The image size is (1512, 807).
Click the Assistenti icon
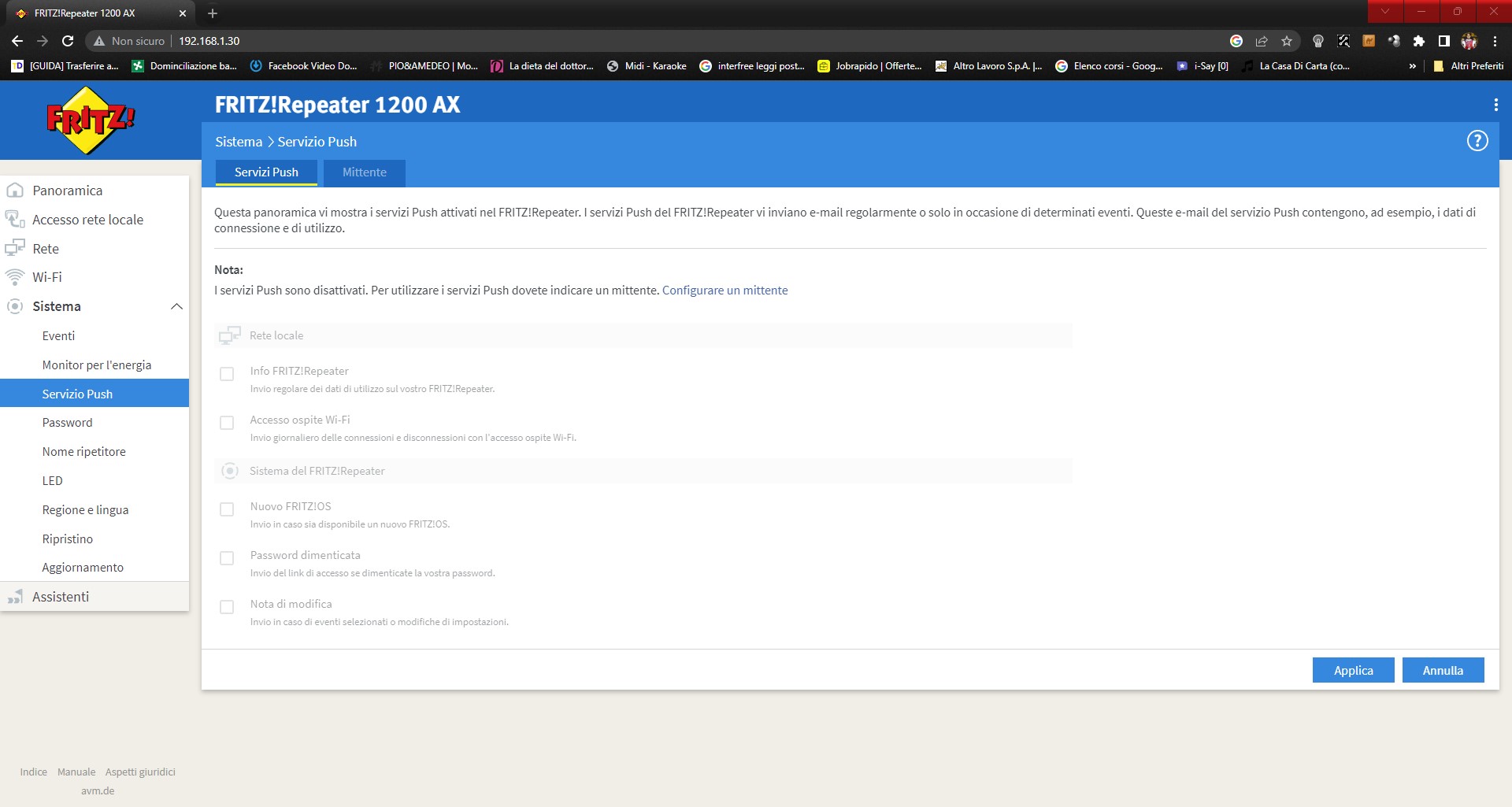(x=15, y=597)
